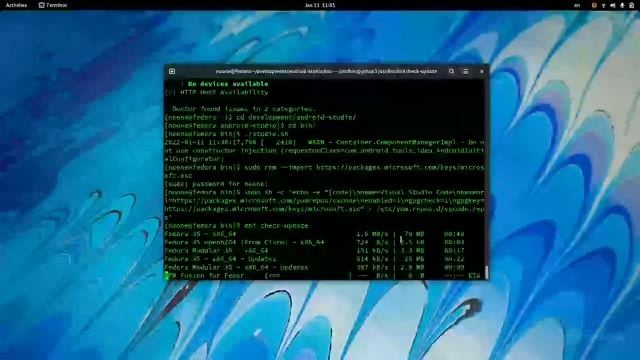Click the "dnf check-update" command line
Viewport: 640px width, 360px height.
[237, 226]
